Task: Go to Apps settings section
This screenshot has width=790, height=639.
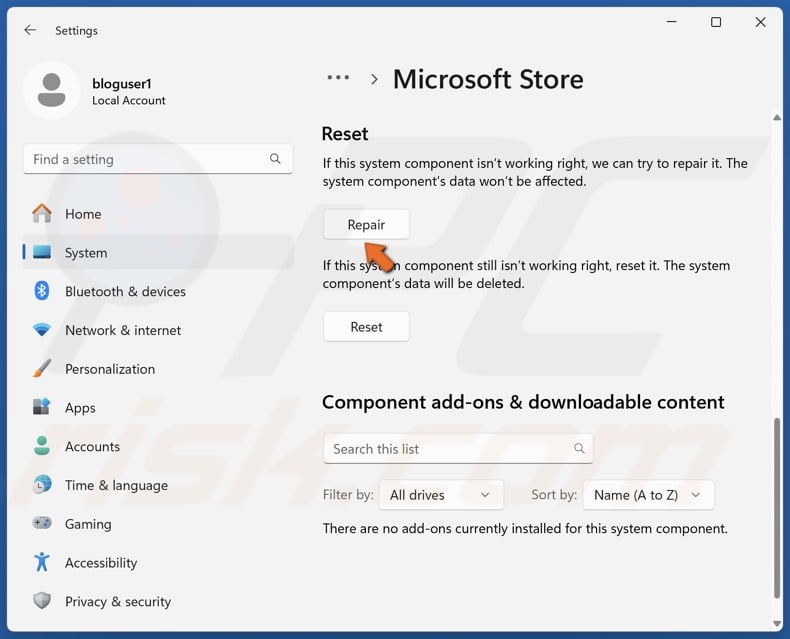Action: pyautogui.click(x=80, y=408)
